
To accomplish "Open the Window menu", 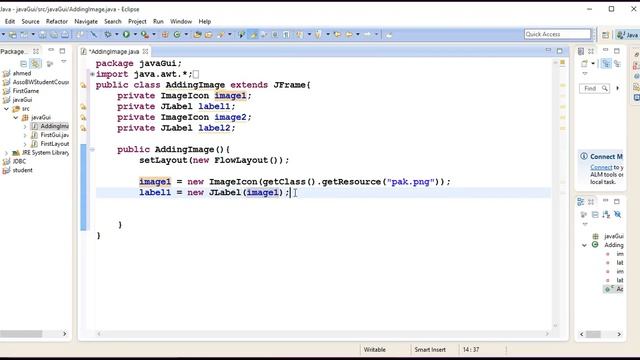I will click(x=181, y=21).
